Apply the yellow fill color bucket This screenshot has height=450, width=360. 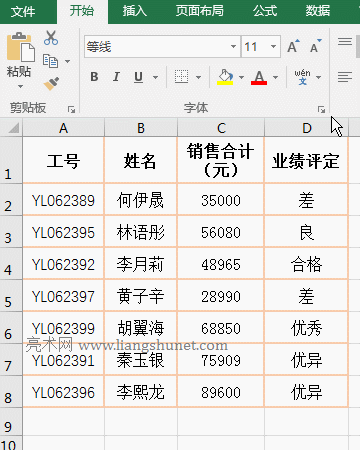(225, 77)
